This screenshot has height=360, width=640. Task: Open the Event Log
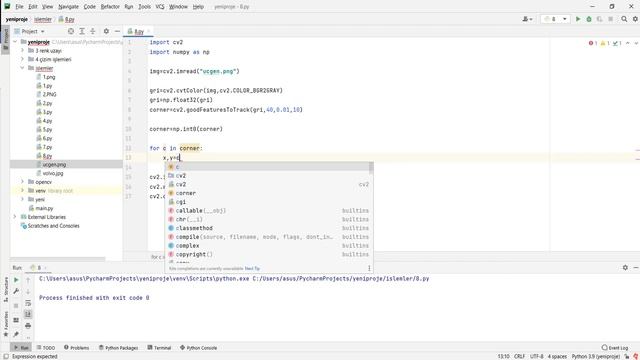click(x=615, y=348)
